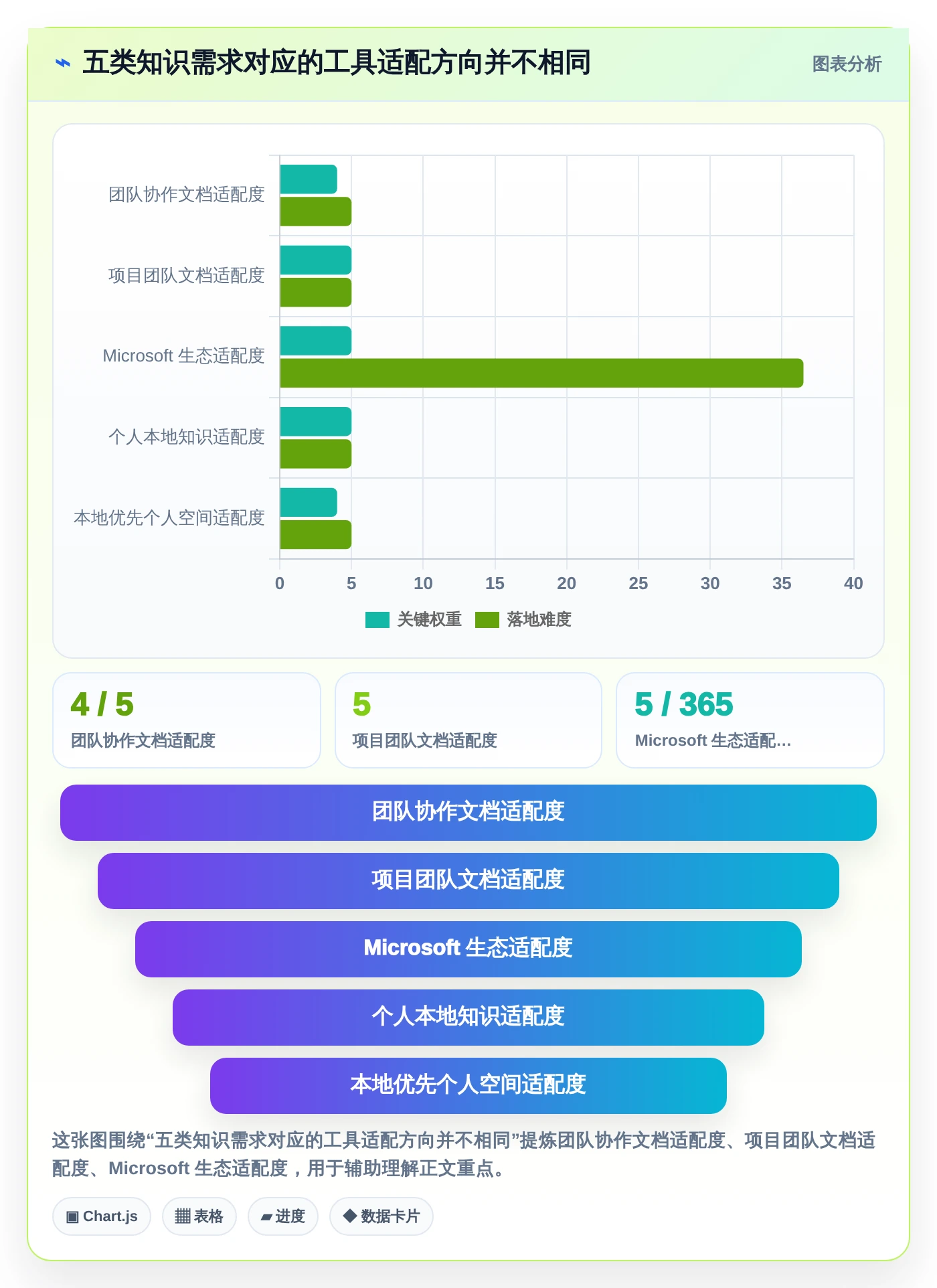Click the 项目团队文档适配度 funnel bar

(x=468, y=881)
